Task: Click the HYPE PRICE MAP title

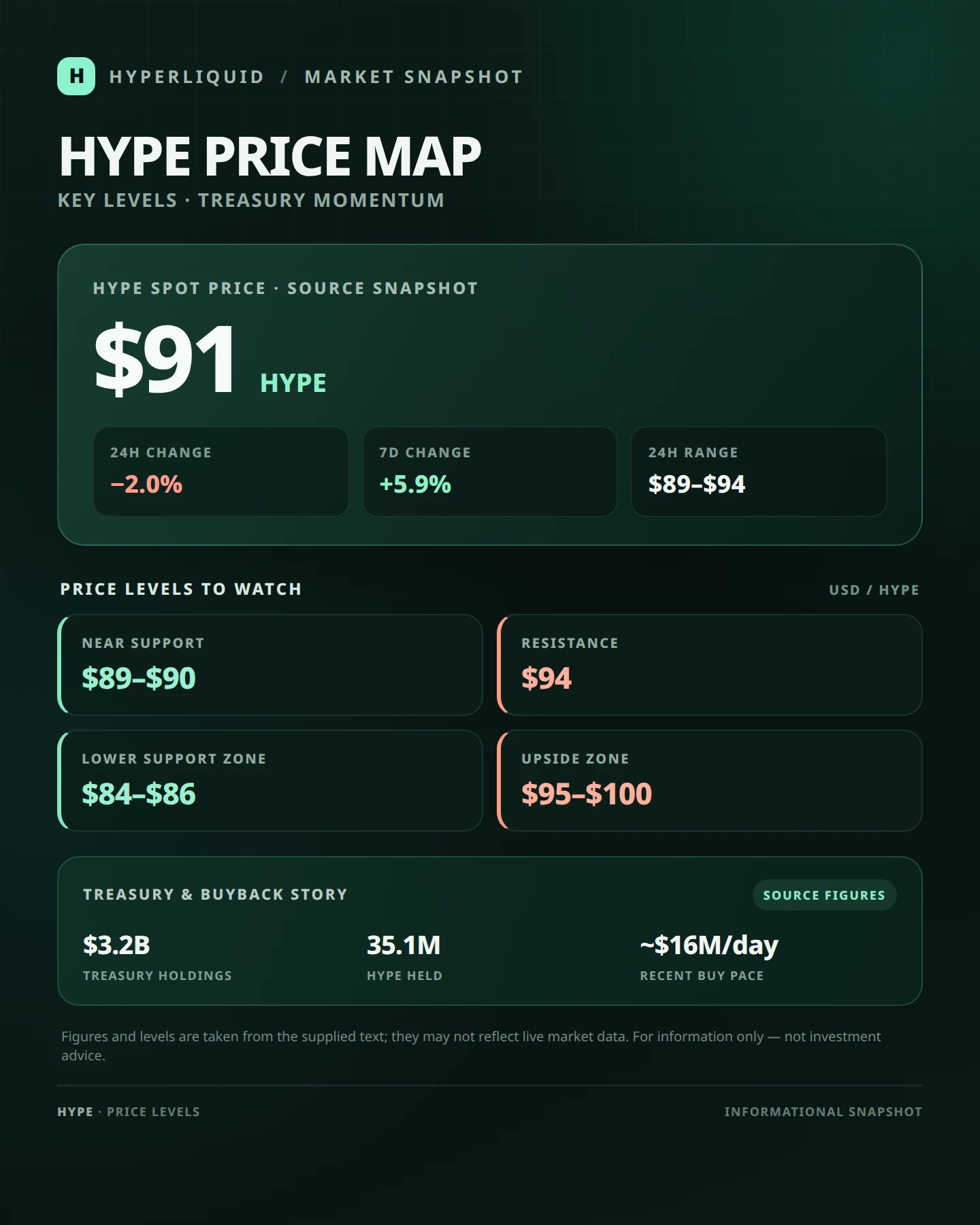Action: pyautogui.click(x=270, y=157)
